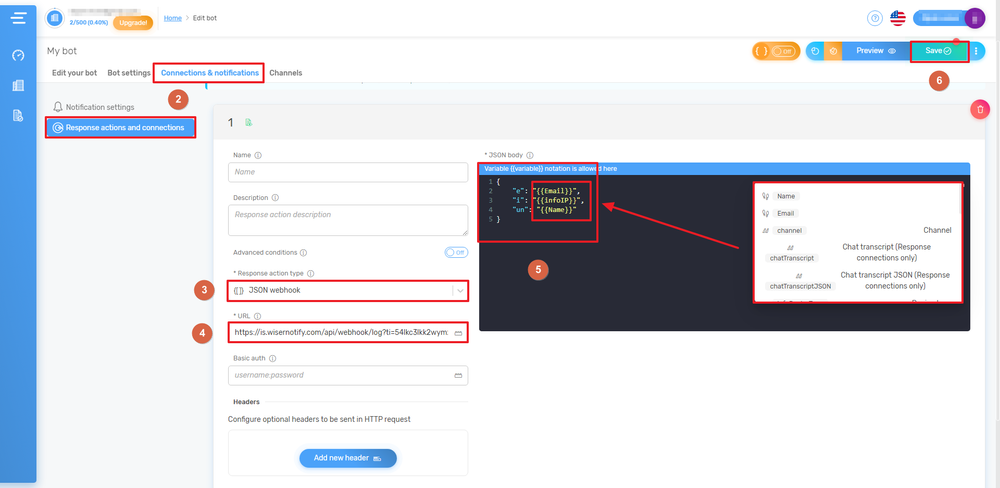
Task: Switch to the Bot settings tab
Action: coord(129,73)
